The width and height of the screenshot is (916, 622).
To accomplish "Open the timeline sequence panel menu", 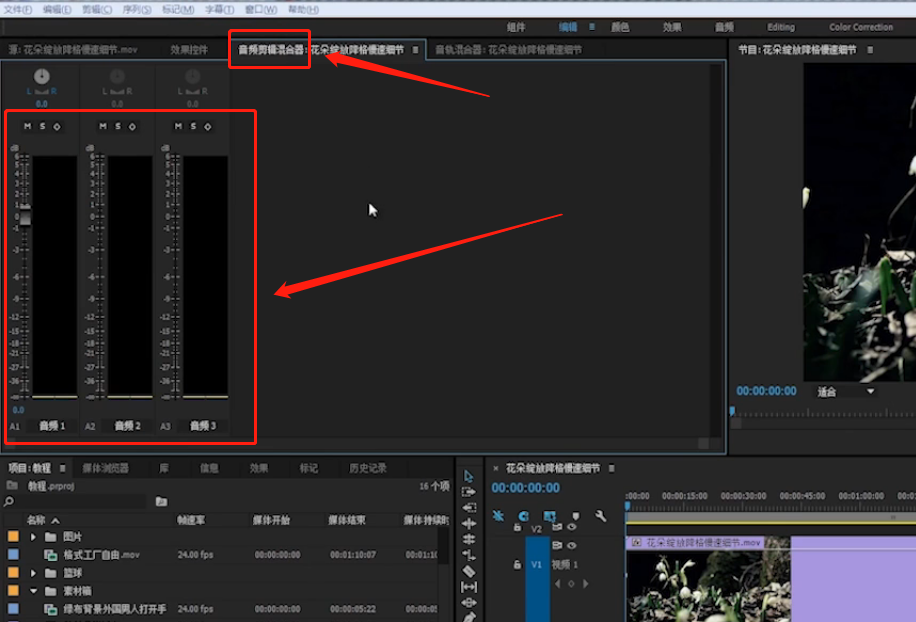I will [x=611, y=468].
